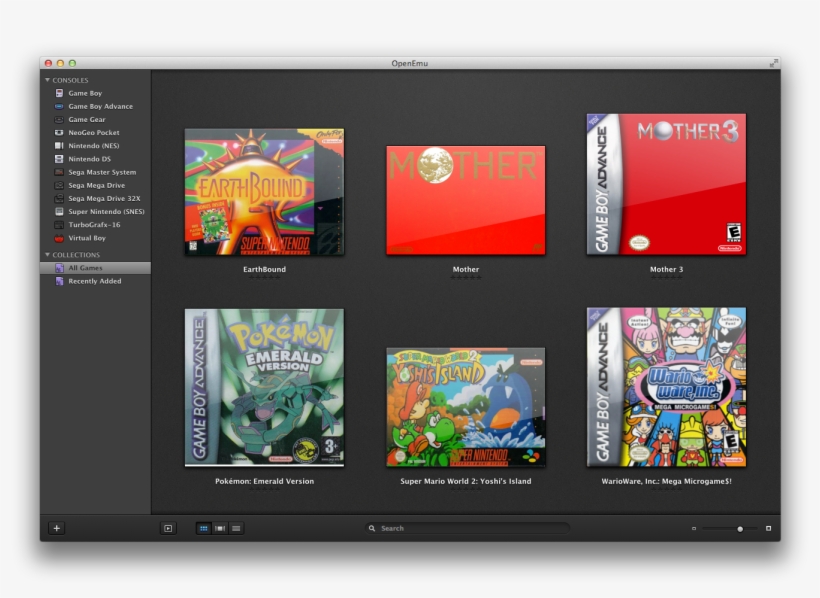This screenshot has height=598, width=820.
Task: Click the Game Boy Advance console icon
Action: point(59,106)
